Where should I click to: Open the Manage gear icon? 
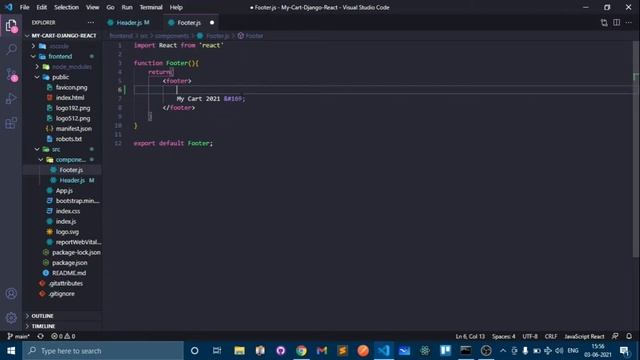(11, 318)
